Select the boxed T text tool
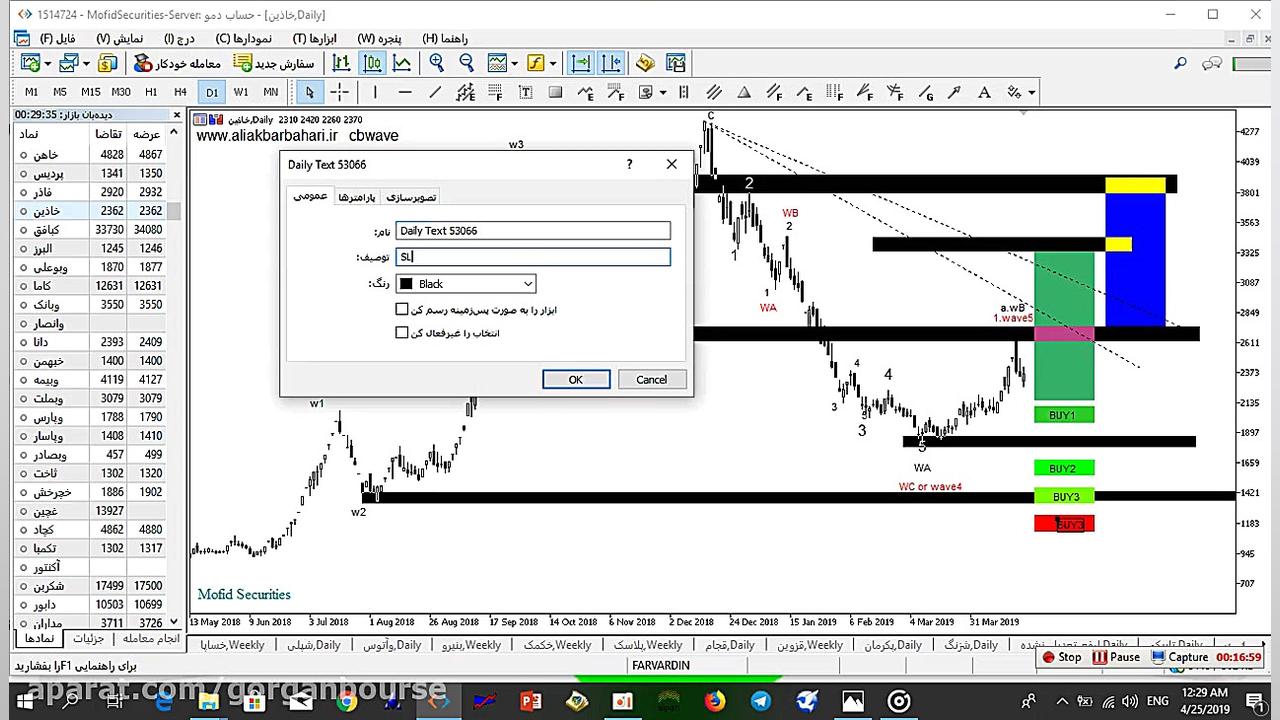The image size is (1280, 720). coord(526,92)
